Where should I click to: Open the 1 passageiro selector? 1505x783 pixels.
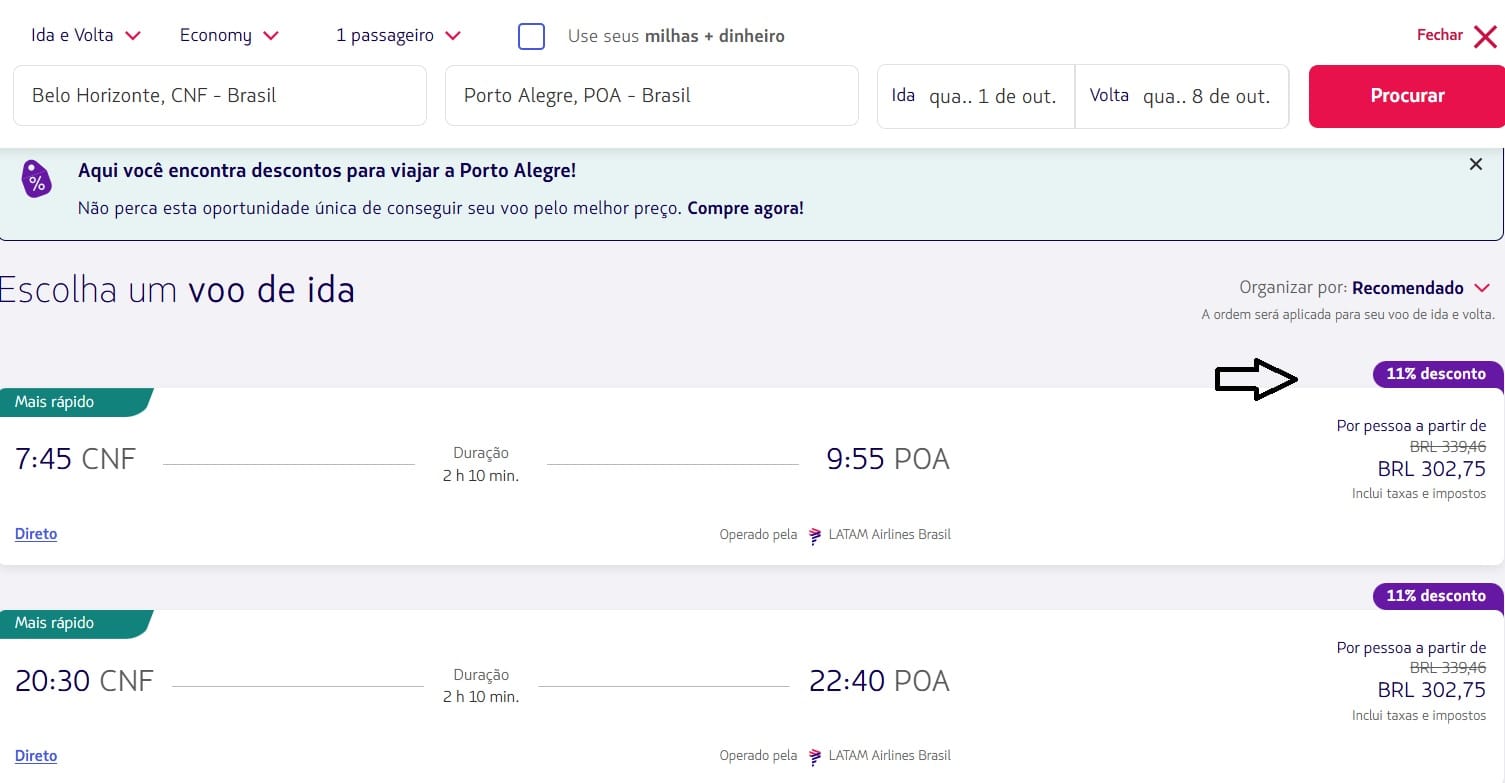tap(398, 36)
